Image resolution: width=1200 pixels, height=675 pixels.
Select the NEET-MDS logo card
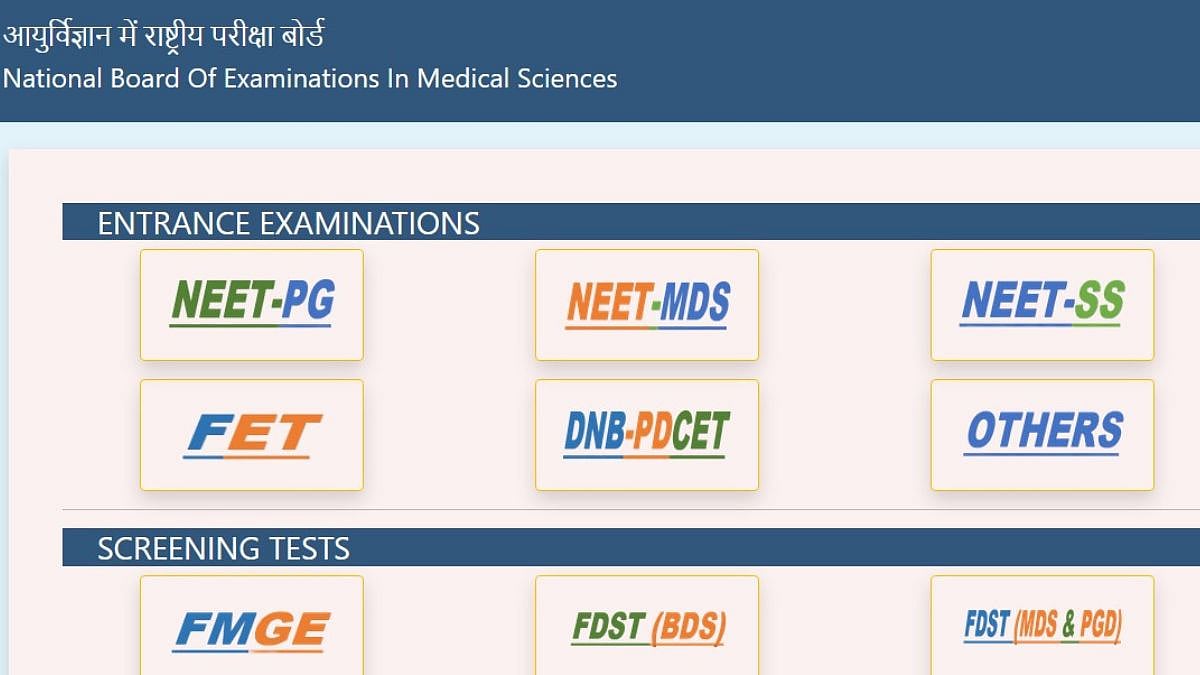[646, 305]
